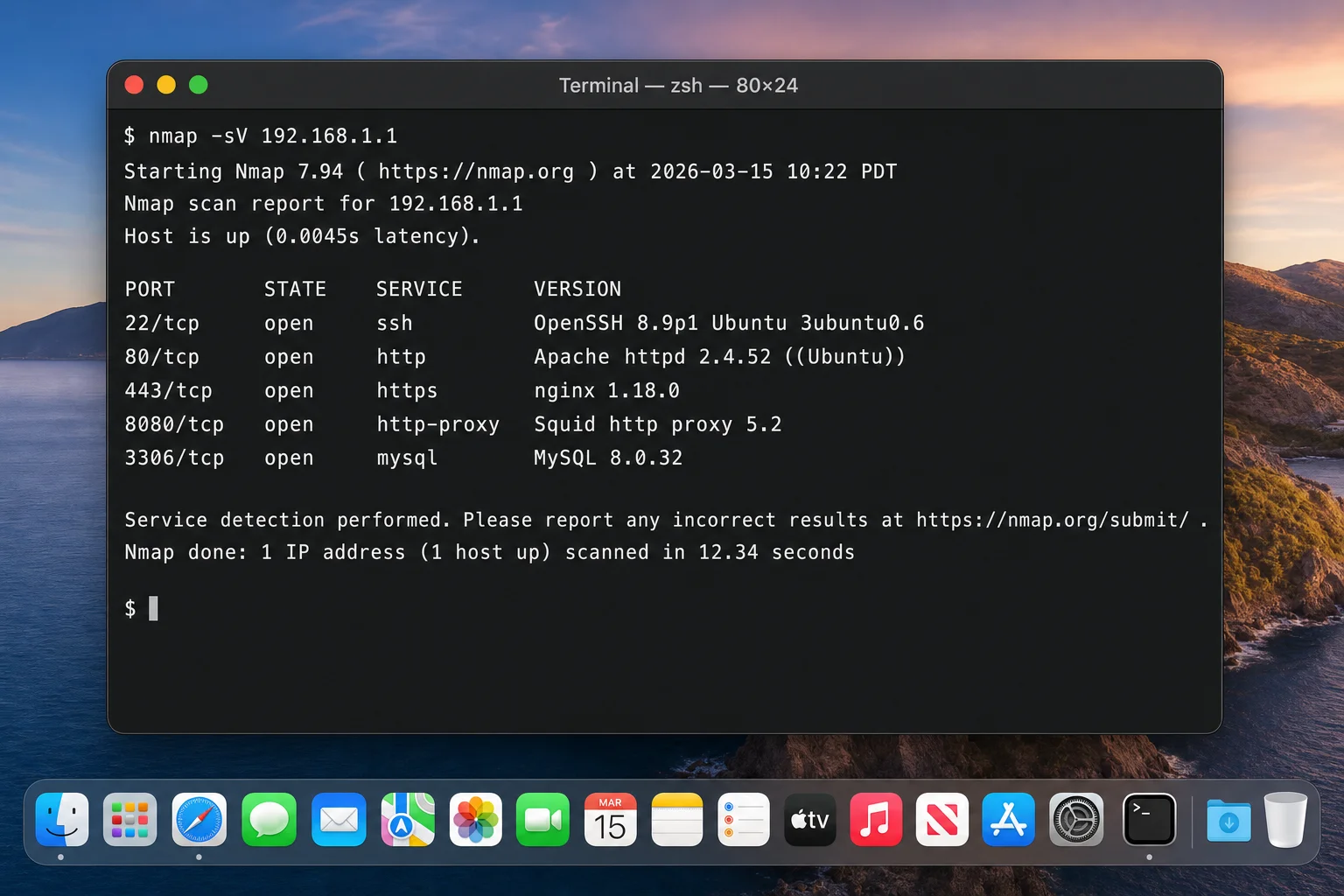Click the Host is up latency line

pyautogui.click(x=302, y=236)
